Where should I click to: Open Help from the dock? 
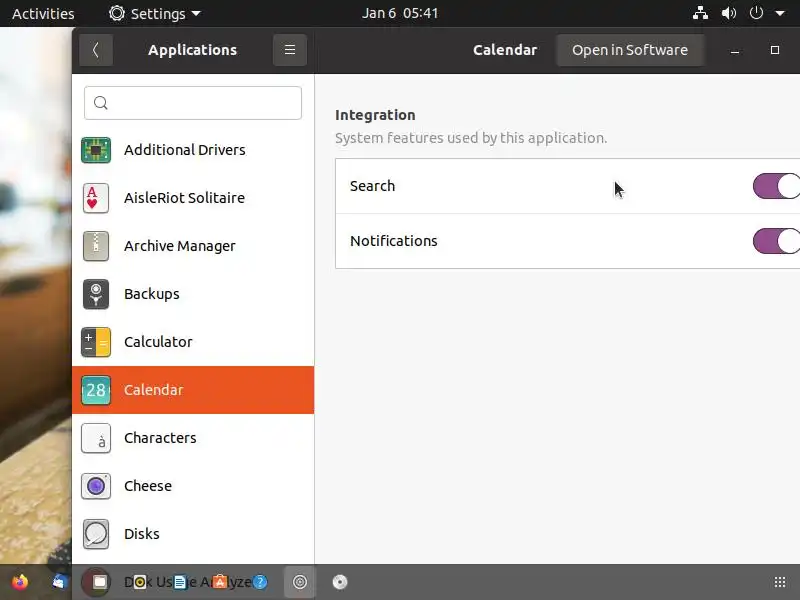click(260, 582)
